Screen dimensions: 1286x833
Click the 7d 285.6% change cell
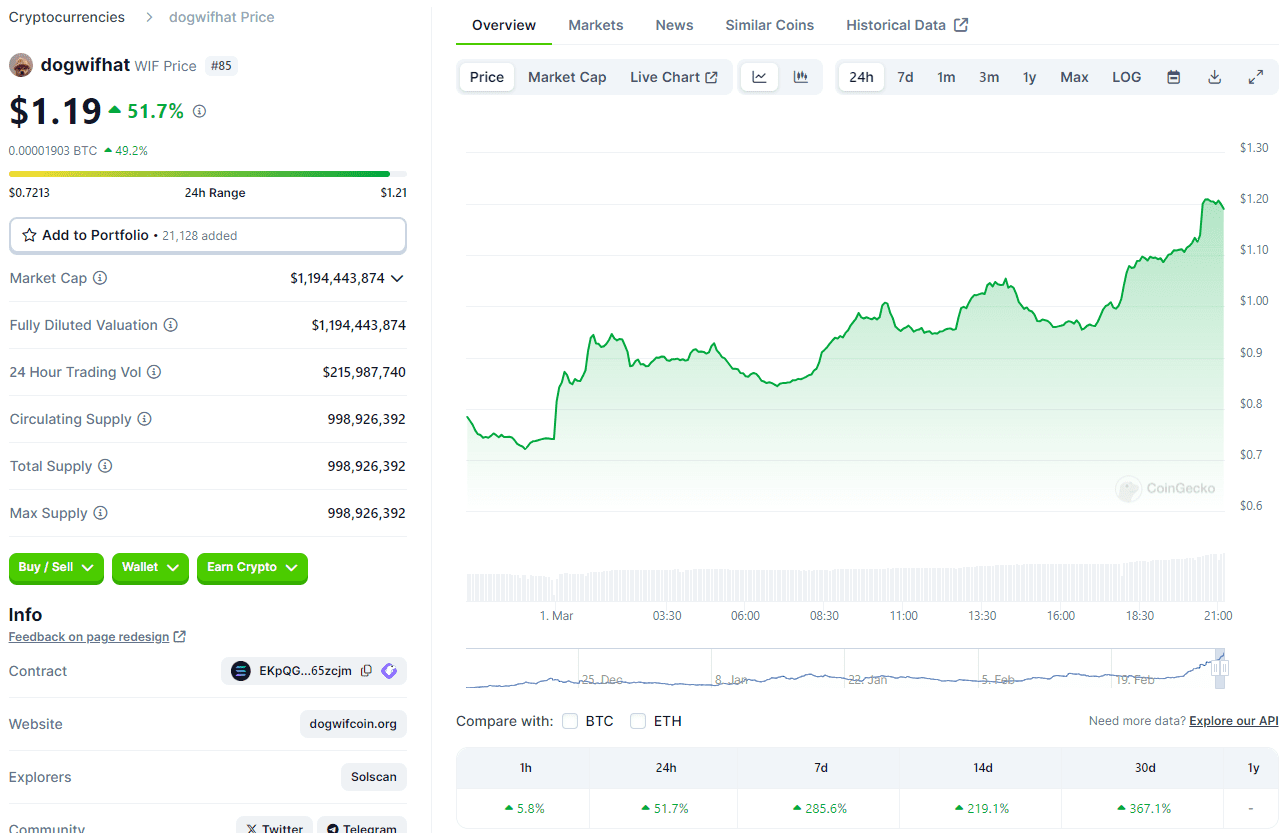(x=819, y=808)
